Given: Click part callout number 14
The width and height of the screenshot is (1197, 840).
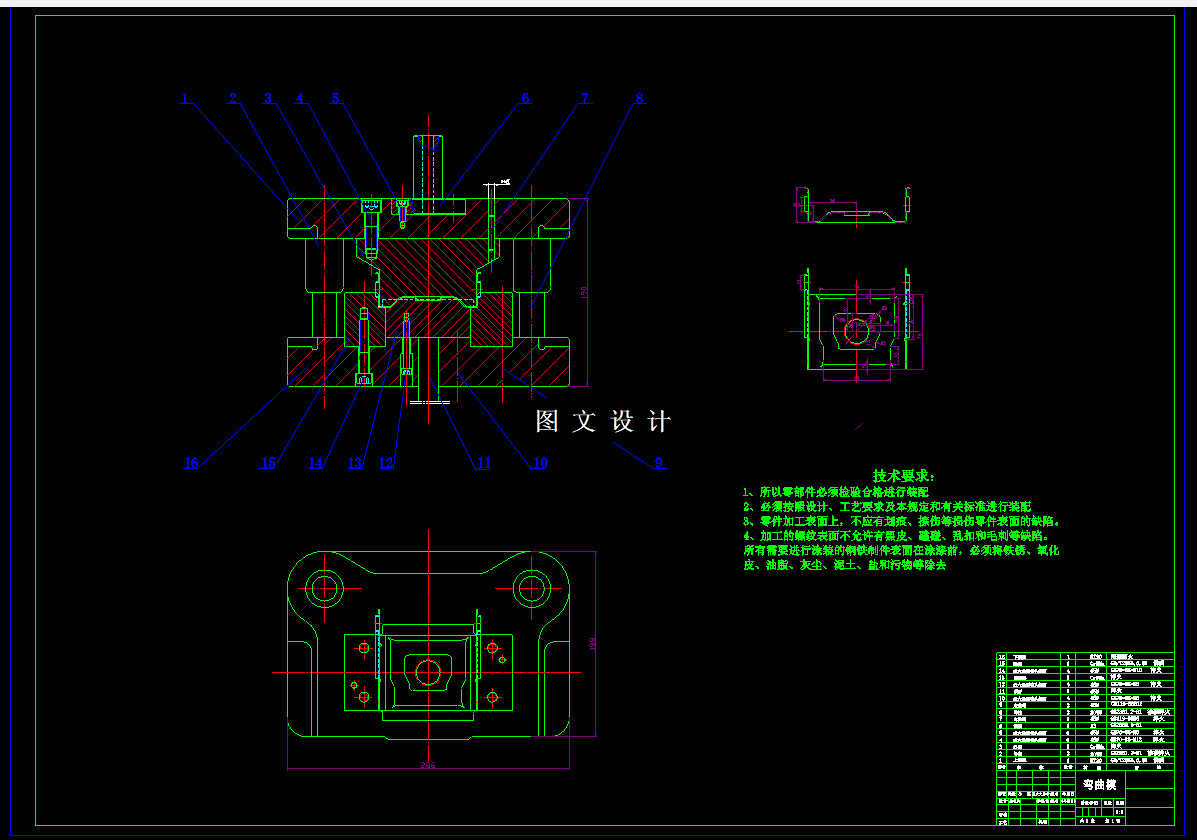Looking at the screenshot, I should point(315,463).
